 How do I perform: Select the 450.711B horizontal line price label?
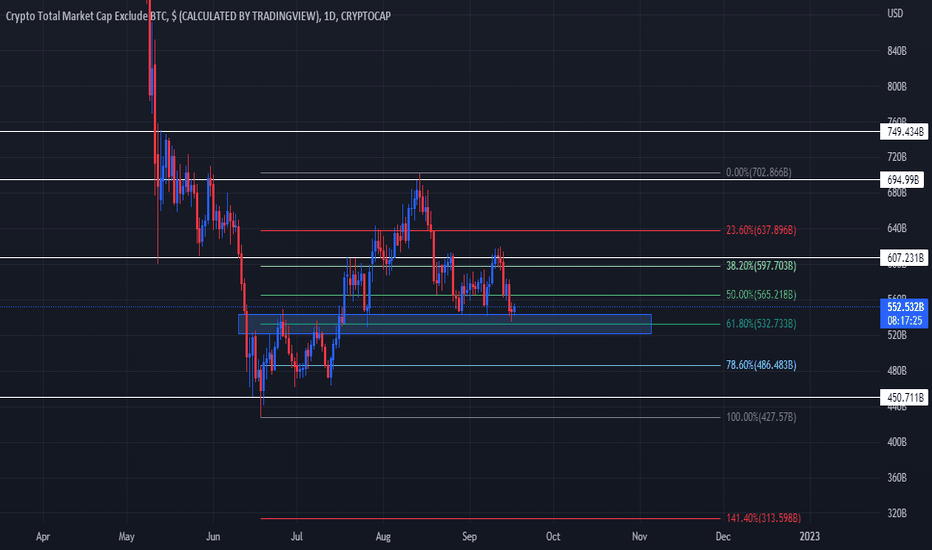point(905,397)
